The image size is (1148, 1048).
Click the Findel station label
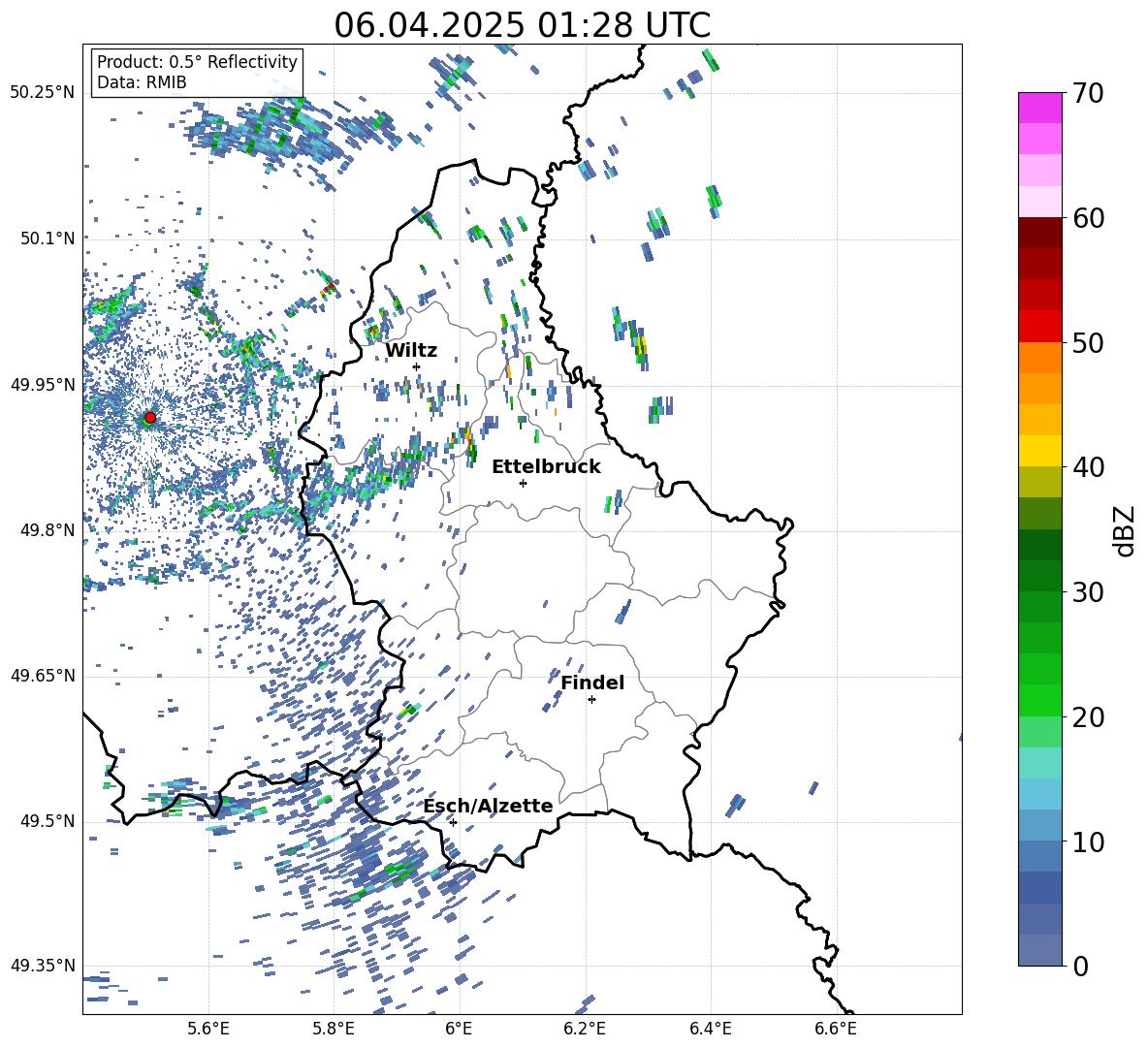592,683
